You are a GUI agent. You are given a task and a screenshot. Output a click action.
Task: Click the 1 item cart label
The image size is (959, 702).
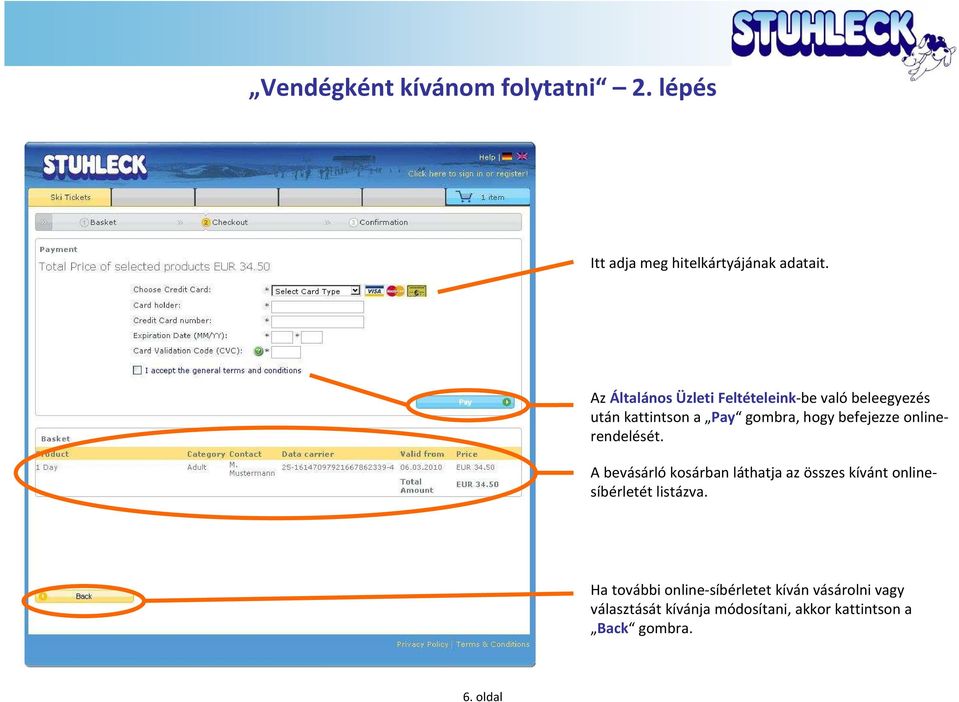coord(492,197)
